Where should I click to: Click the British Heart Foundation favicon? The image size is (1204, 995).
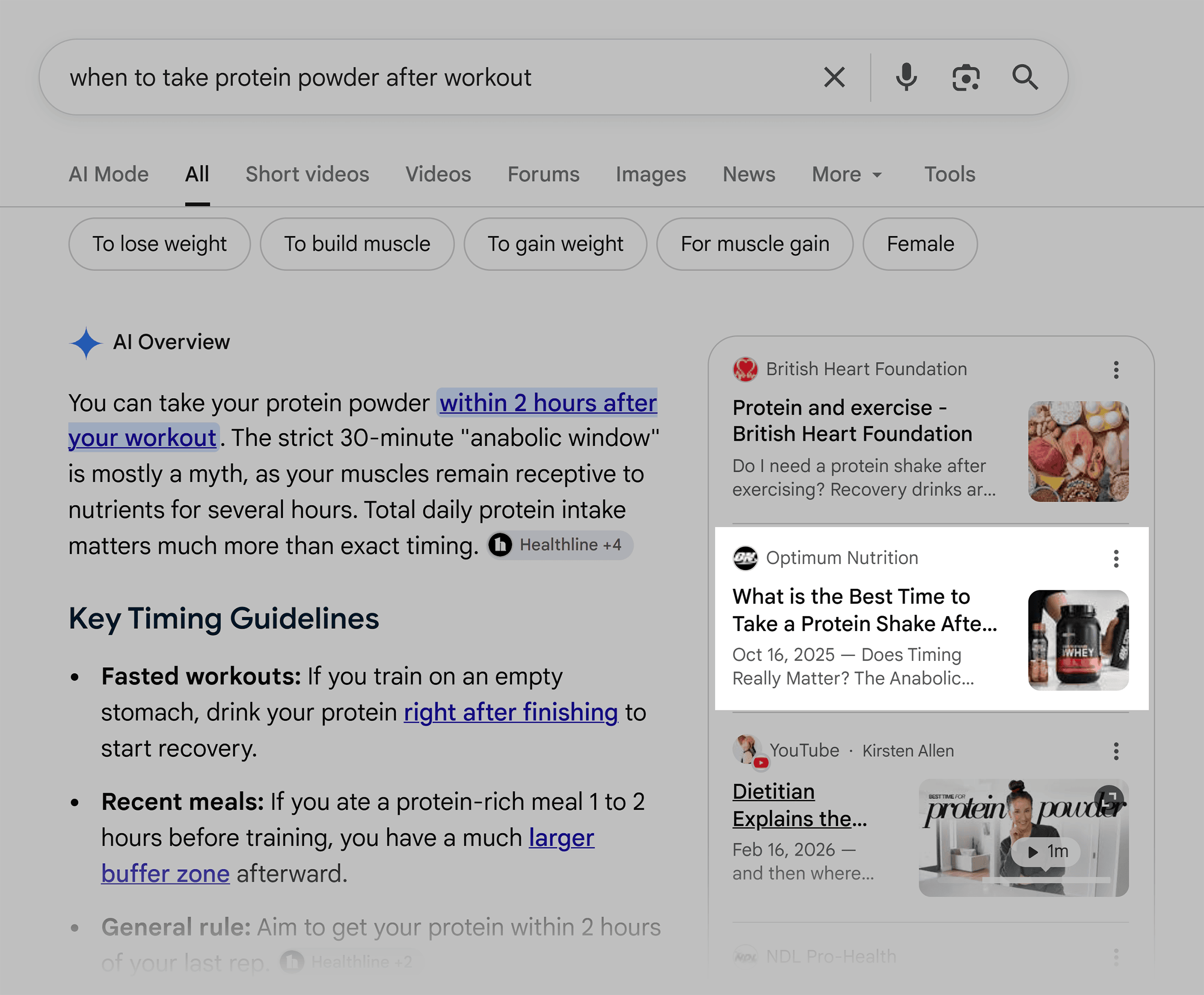(x=746, y=369)
